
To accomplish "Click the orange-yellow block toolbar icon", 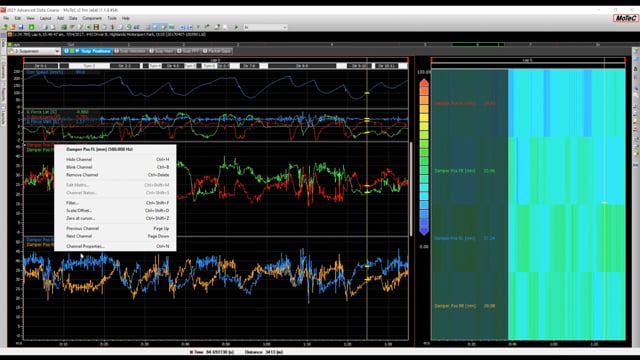I will [x=96, y=27].
